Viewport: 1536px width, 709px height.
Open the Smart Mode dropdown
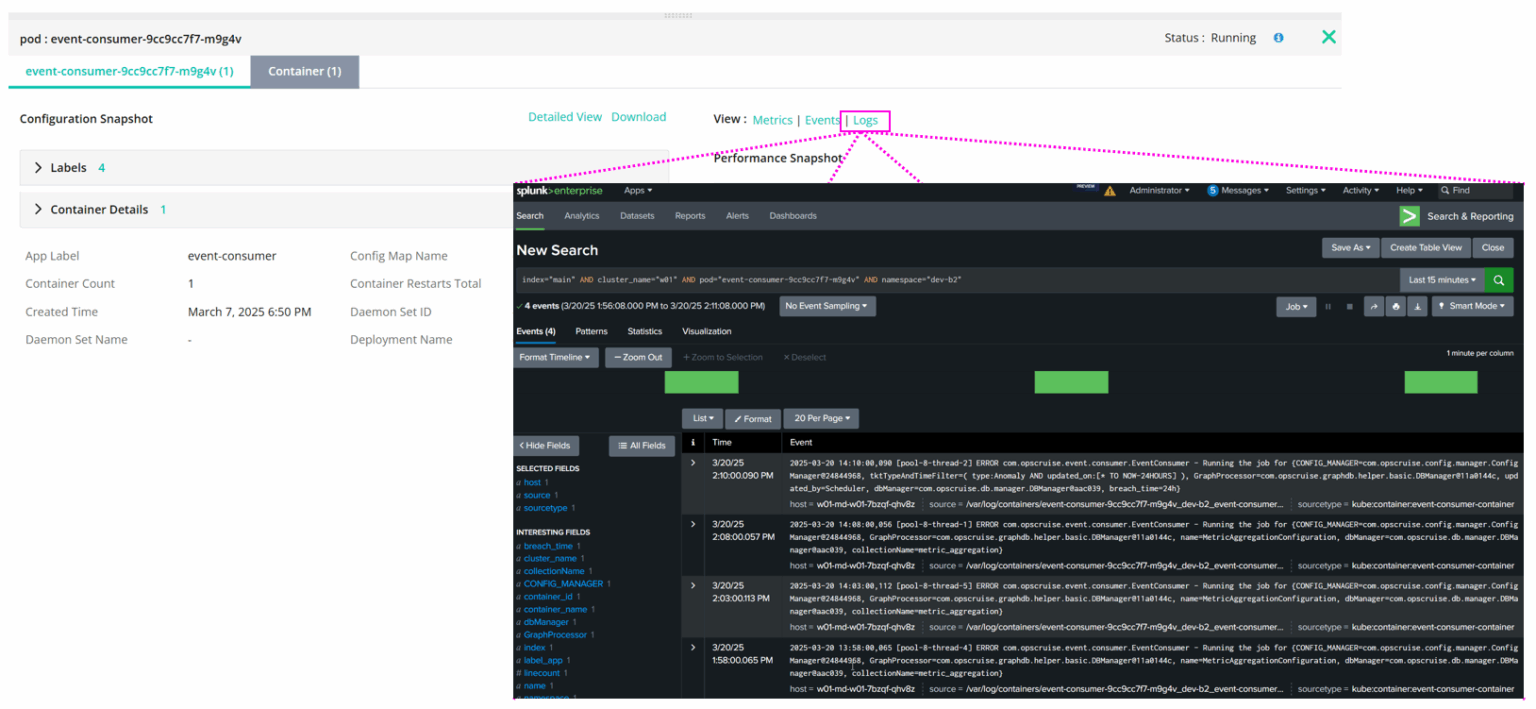(1472, 306)
